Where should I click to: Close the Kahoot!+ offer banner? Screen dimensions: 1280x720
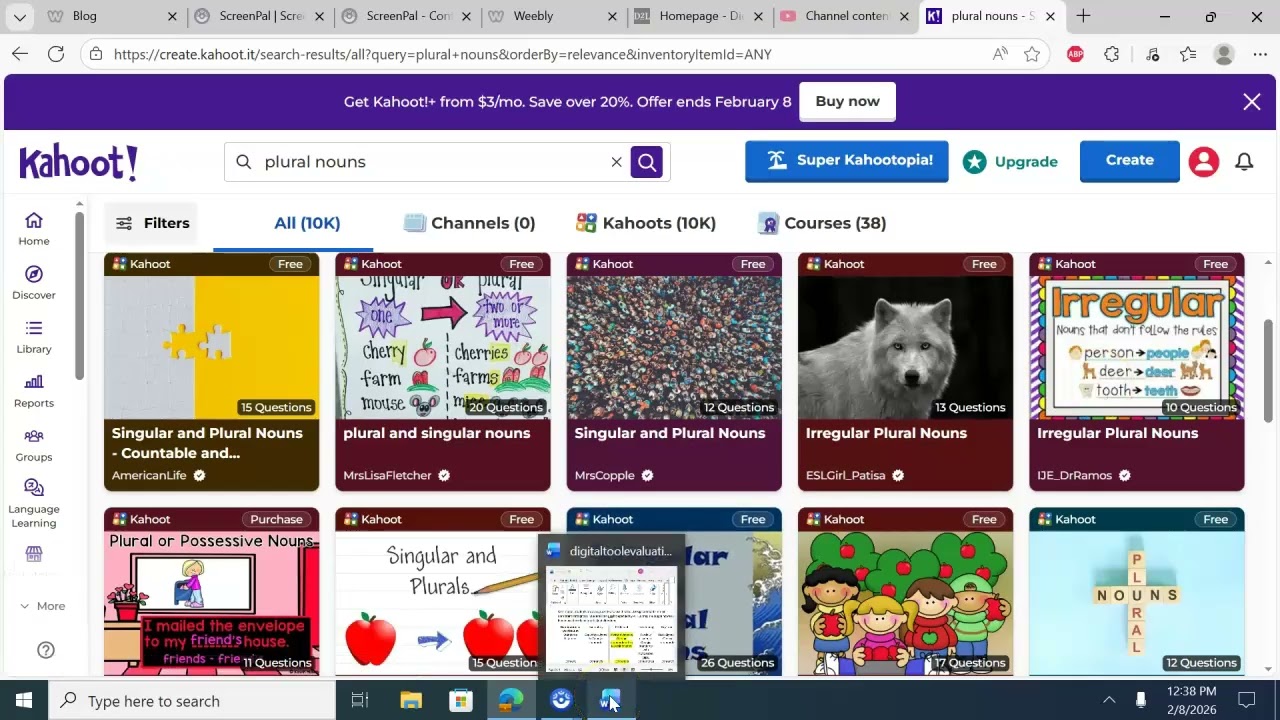coord(1252,102)
